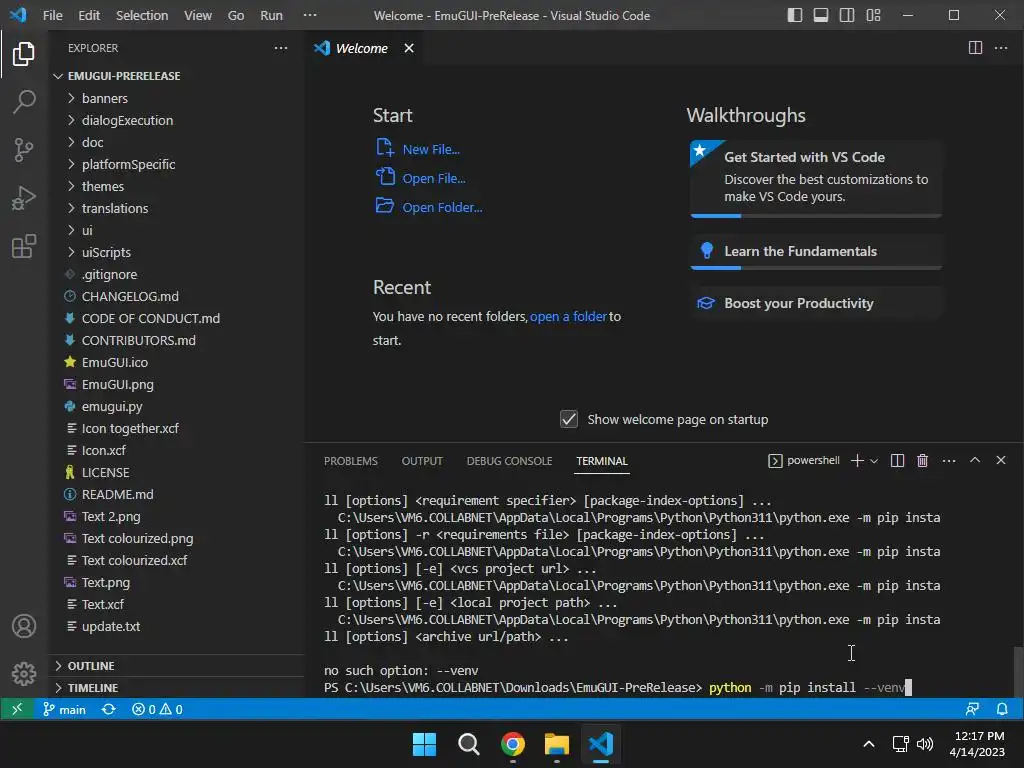The width and height of the screenshot is (1024, 768).
Task: Open the Extensions view icon
Action: [x=24, y=246]
